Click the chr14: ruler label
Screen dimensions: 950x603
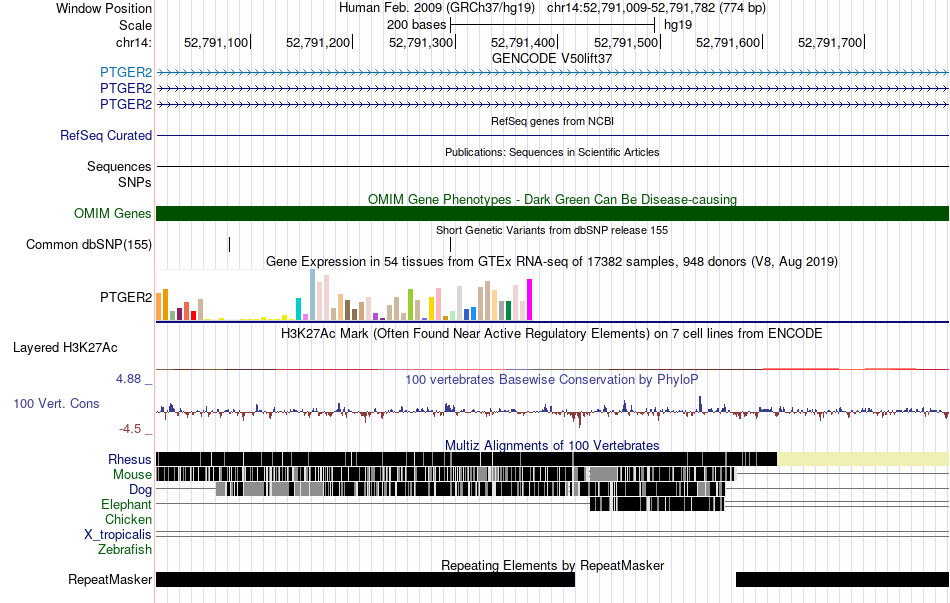click(134, 42)
